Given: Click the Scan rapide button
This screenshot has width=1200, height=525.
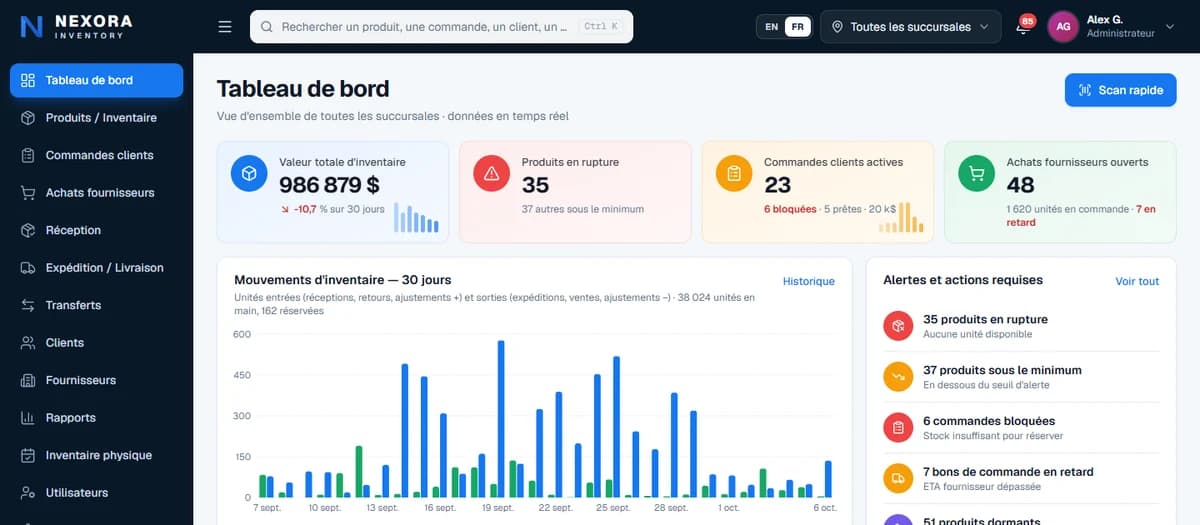Looking at the screenshot, I should (1120, 90).
